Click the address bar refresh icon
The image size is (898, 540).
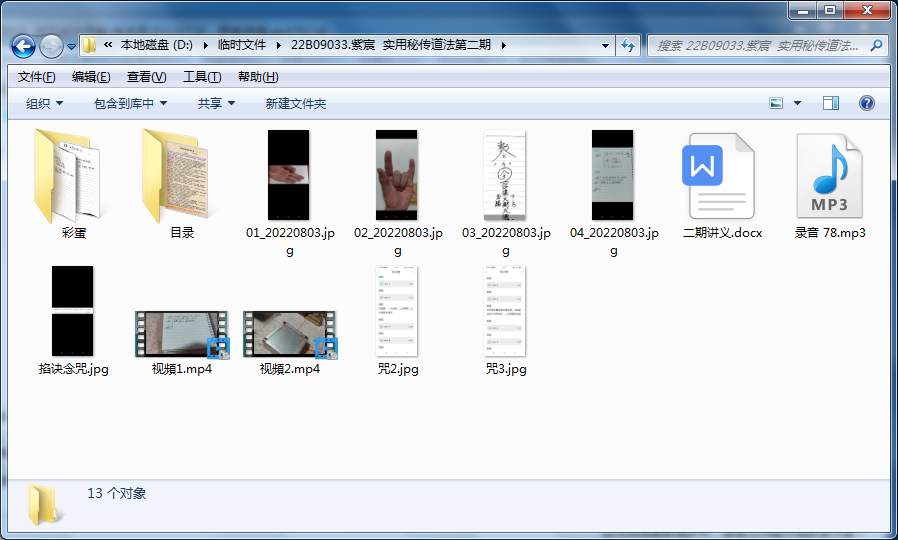(x=628, y=45)
